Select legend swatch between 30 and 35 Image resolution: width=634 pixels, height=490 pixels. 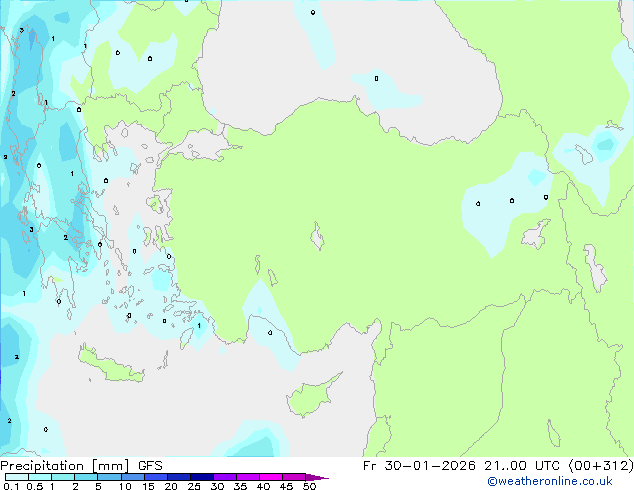pos(225,477)
